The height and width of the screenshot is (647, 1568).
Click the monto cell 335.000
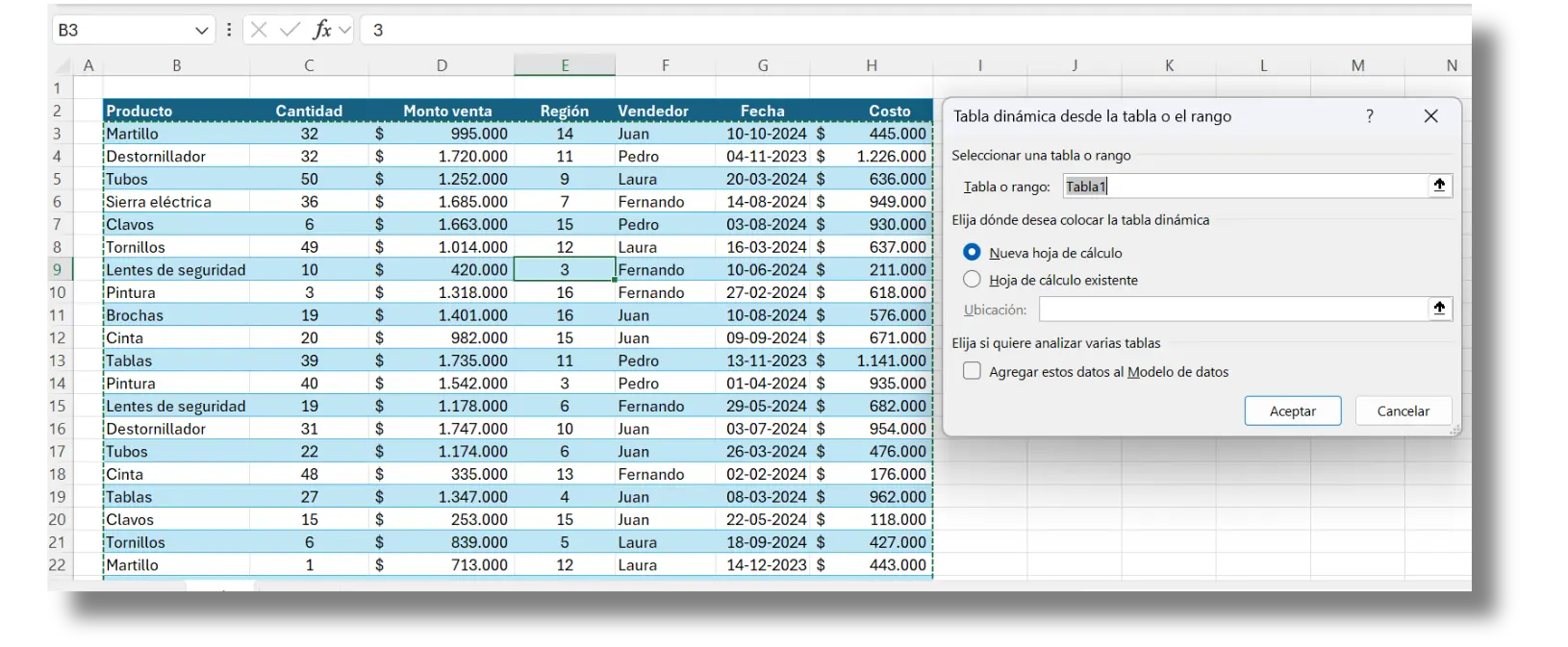pyautogui.click(x=442, y=474)
